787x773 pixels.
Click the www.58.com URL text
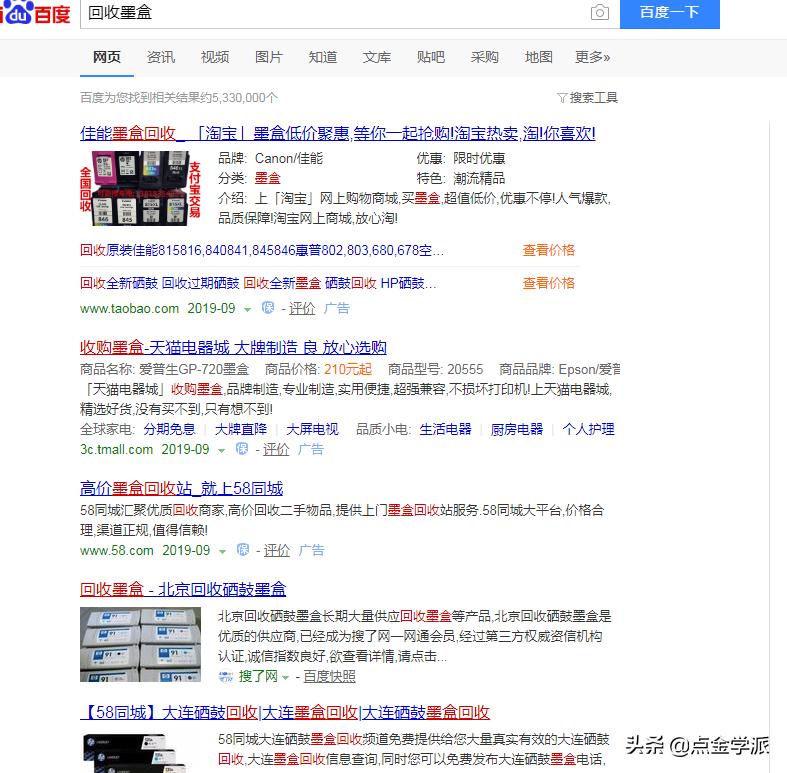coord(117,550)
